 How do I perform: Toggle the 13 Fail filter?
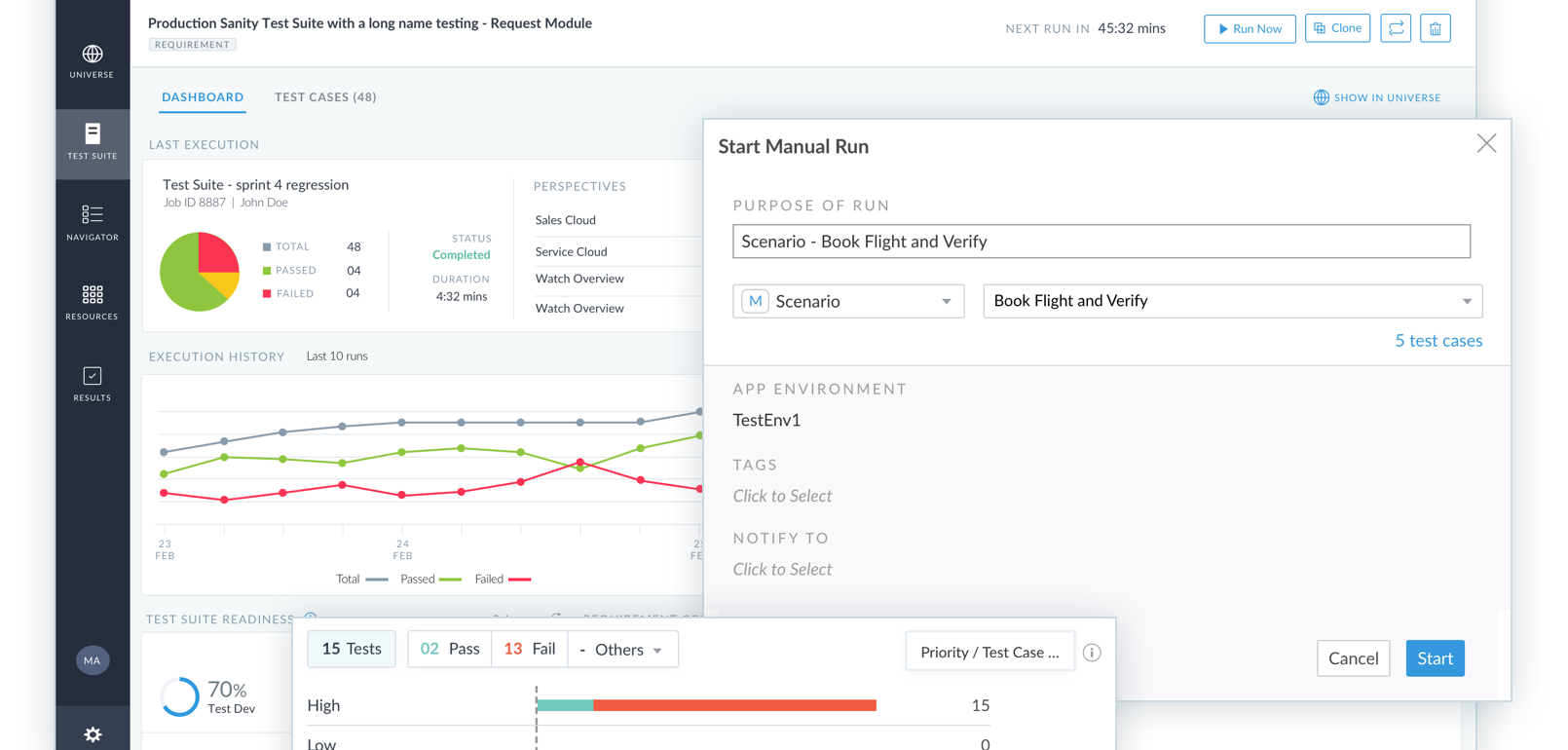click(530, 650)
